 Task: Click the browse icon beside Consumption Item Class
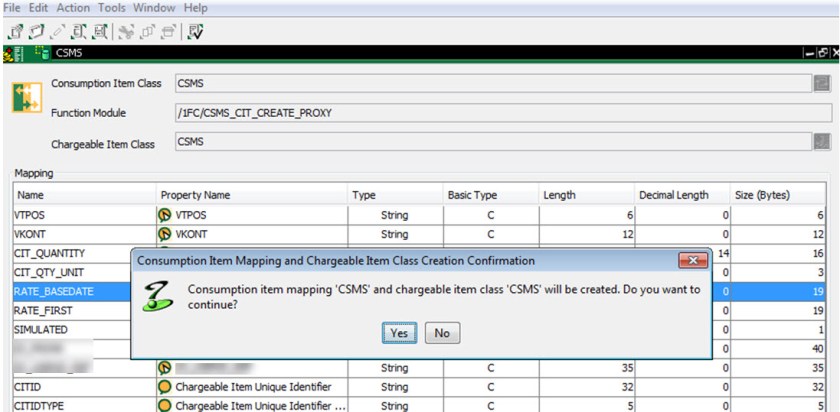(x=821, y=84)
